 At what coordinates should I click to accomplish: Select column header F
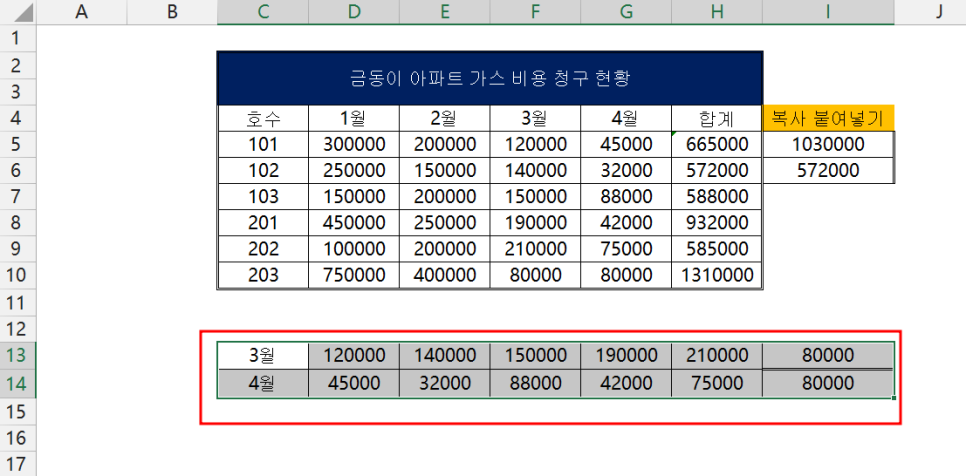[535, 12]
